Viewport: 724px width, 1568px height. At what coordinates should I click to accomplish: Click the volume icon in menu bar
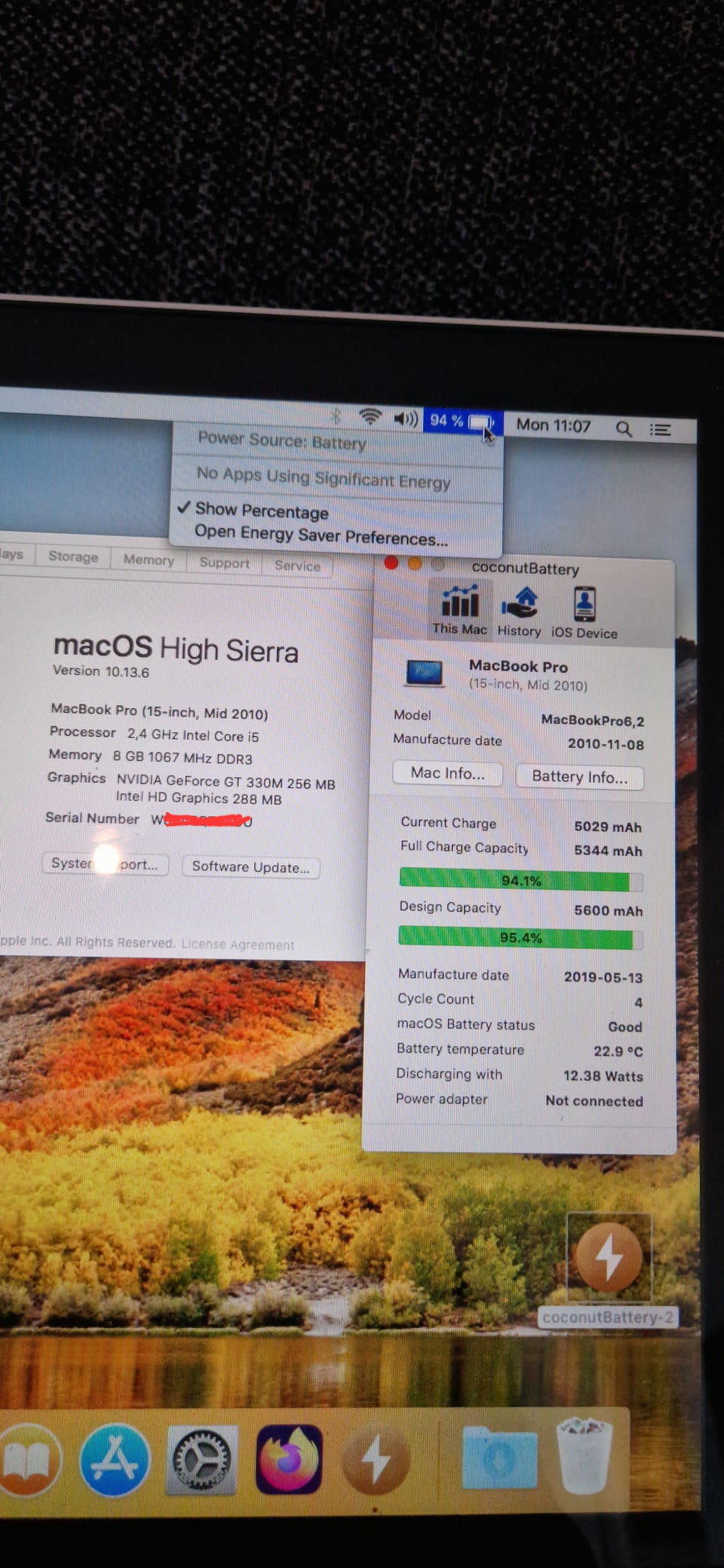[406, 418]
